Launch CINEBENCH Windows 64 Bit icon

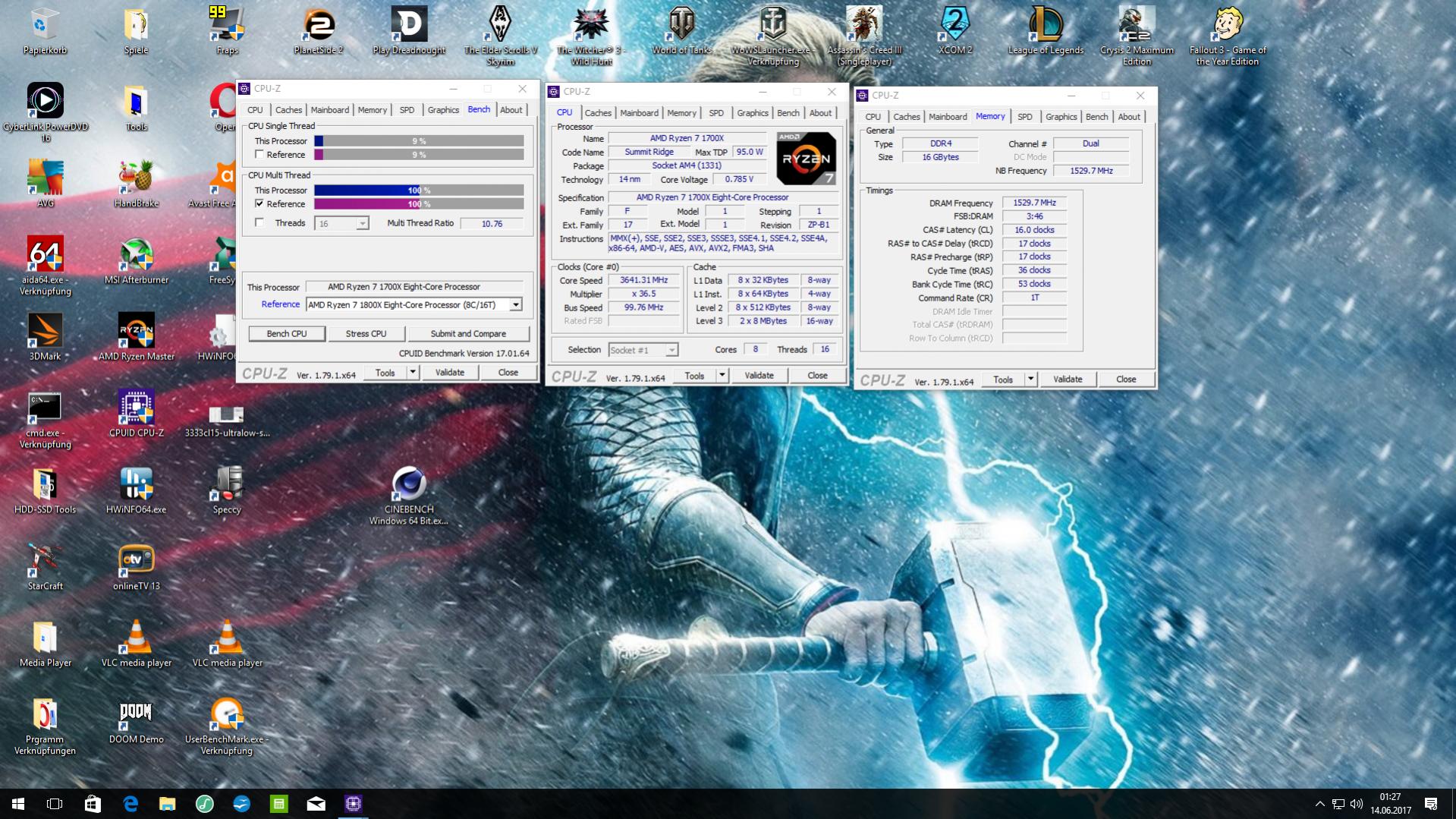tap(409, 496)
